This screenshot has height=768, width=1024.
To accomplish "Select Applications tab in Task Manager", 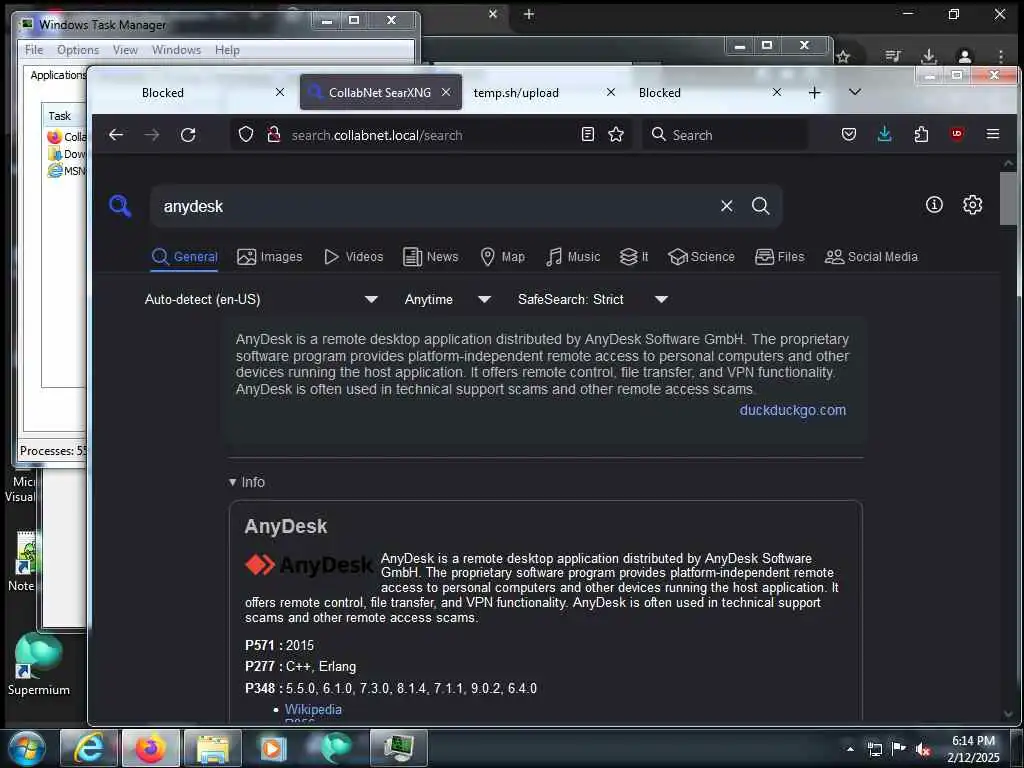I will click(x=58, y=75).
